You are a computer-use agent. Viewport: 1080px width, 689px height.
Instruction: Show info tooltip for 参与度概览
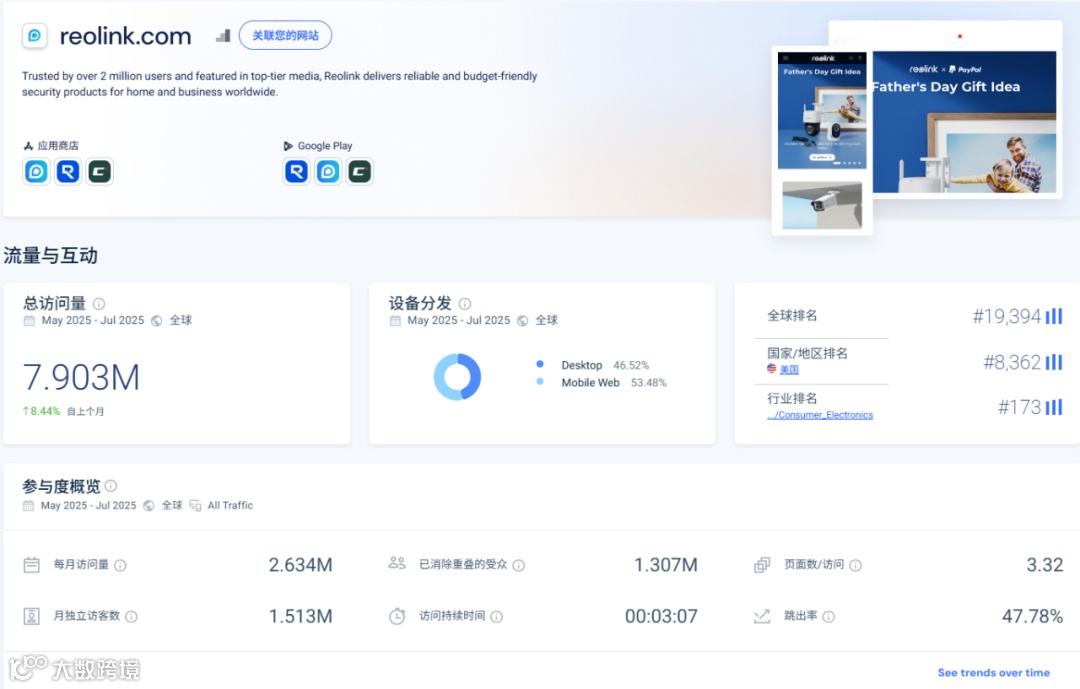tap(111, 486)
